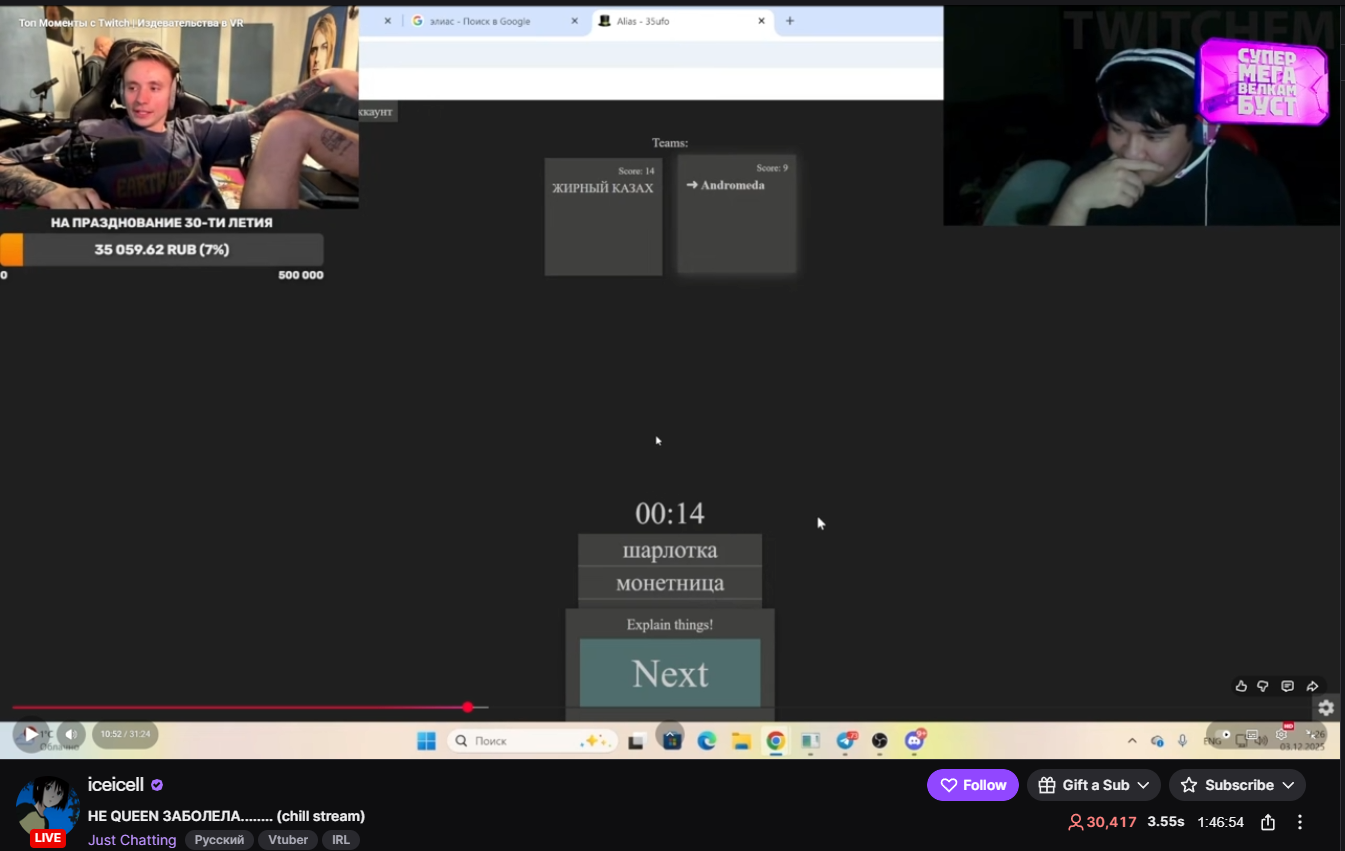Click the word монетница
Viewport: 1345px width, 851px height.
coord(670,583)
